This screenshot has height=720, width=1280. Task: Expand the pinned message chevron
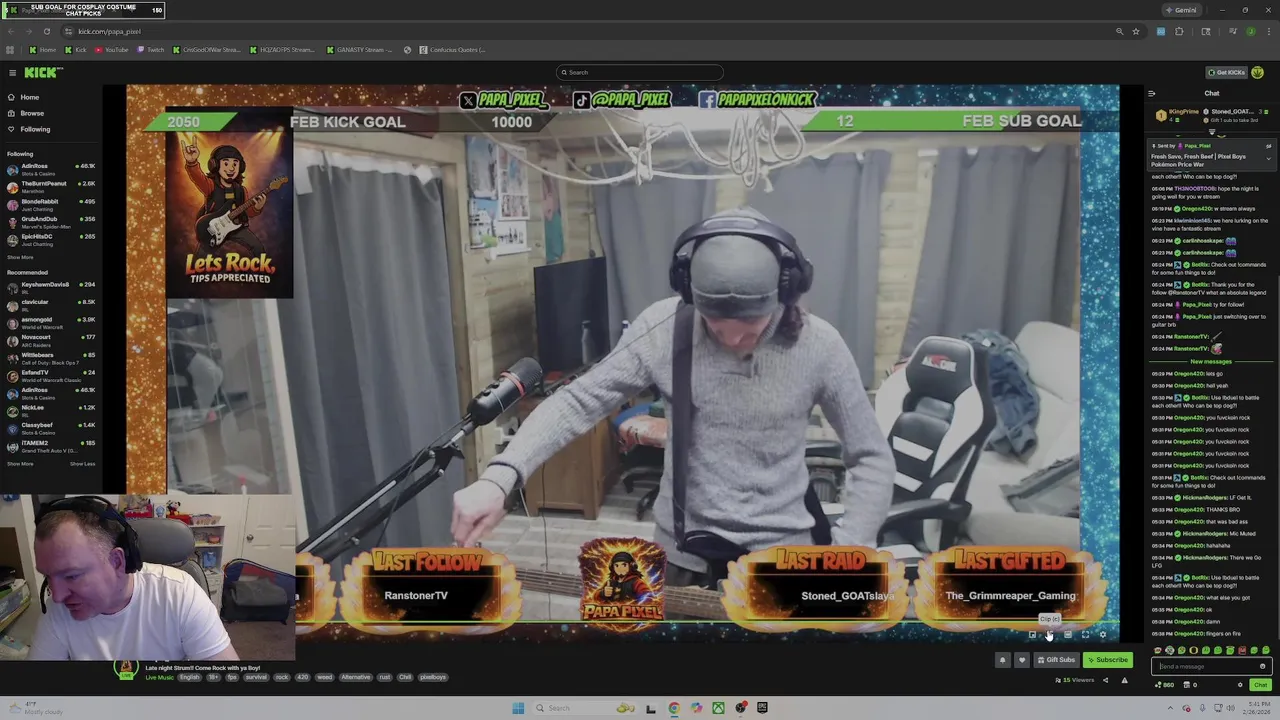1268,158
